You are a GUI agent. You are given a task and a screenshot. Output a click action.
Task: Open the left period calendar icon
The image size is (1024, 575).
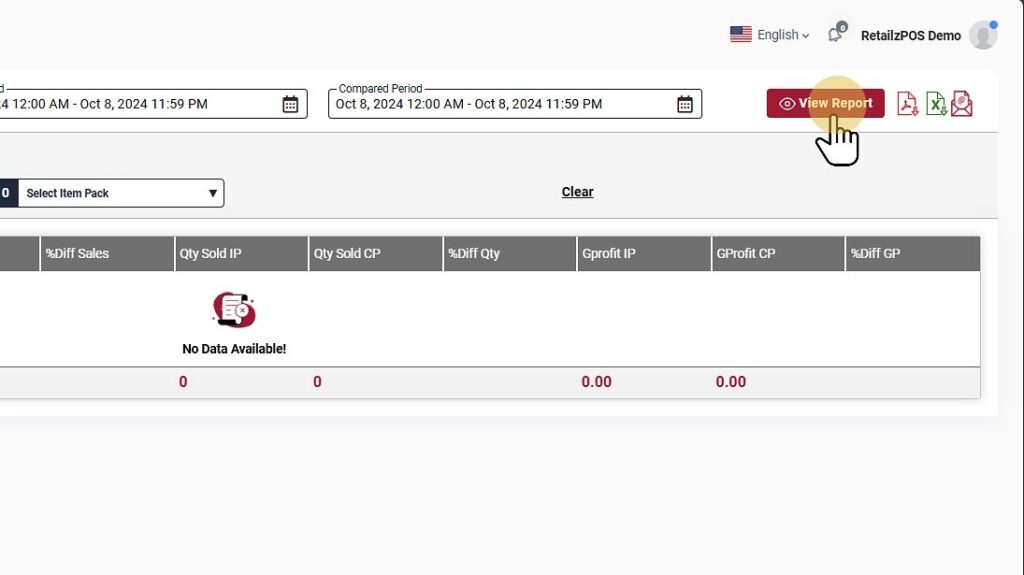[x=290, y=104]
